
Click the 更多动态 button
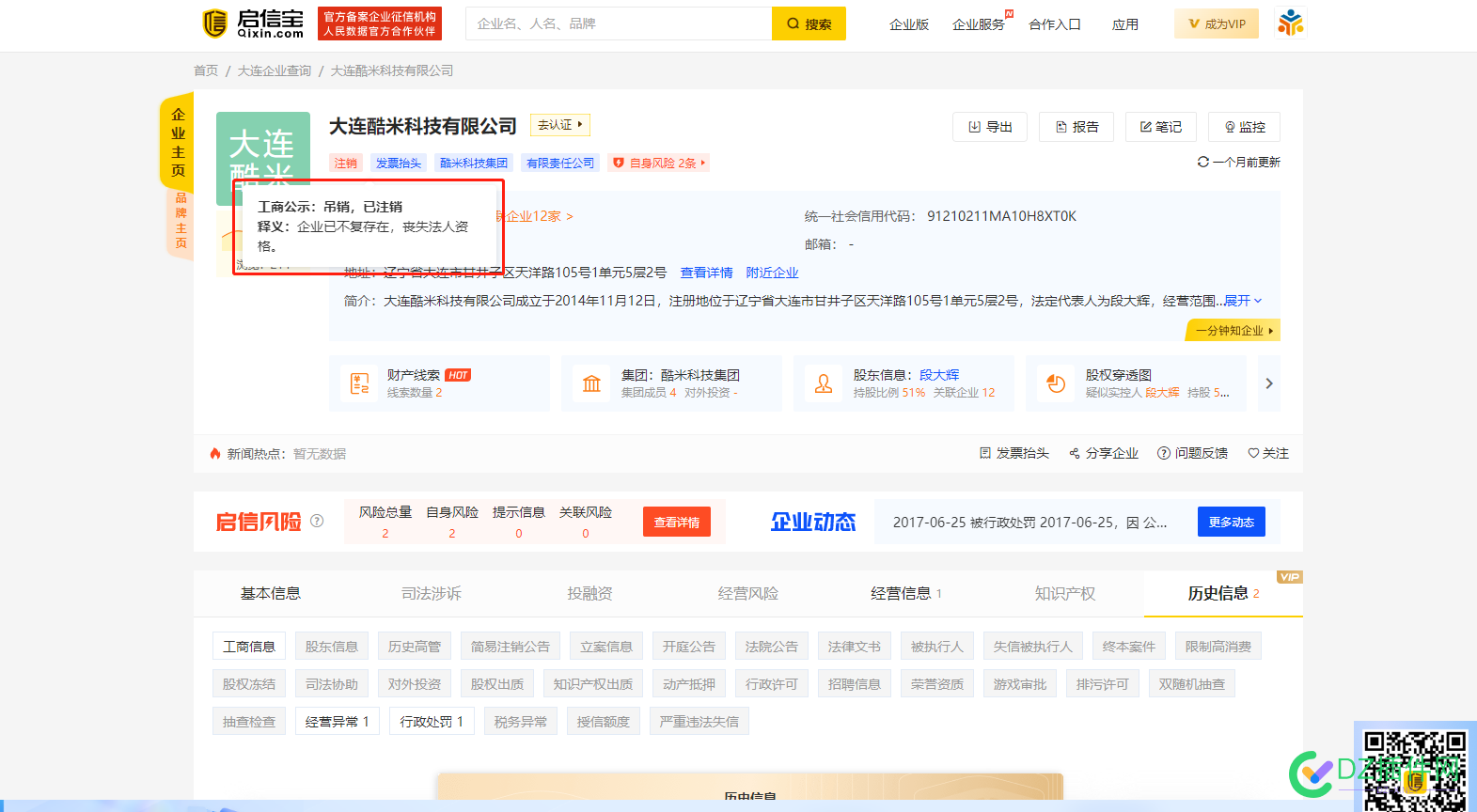tap(1232, 522)
